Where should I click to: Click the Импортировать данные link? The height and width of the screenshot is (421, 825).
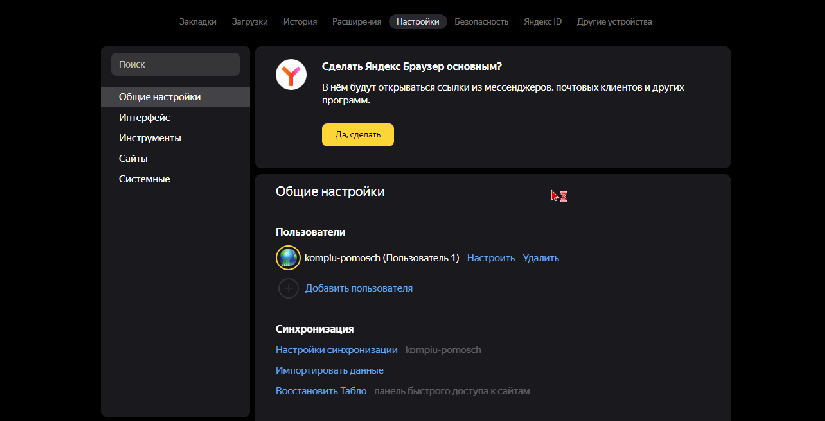tap(329, 370)
